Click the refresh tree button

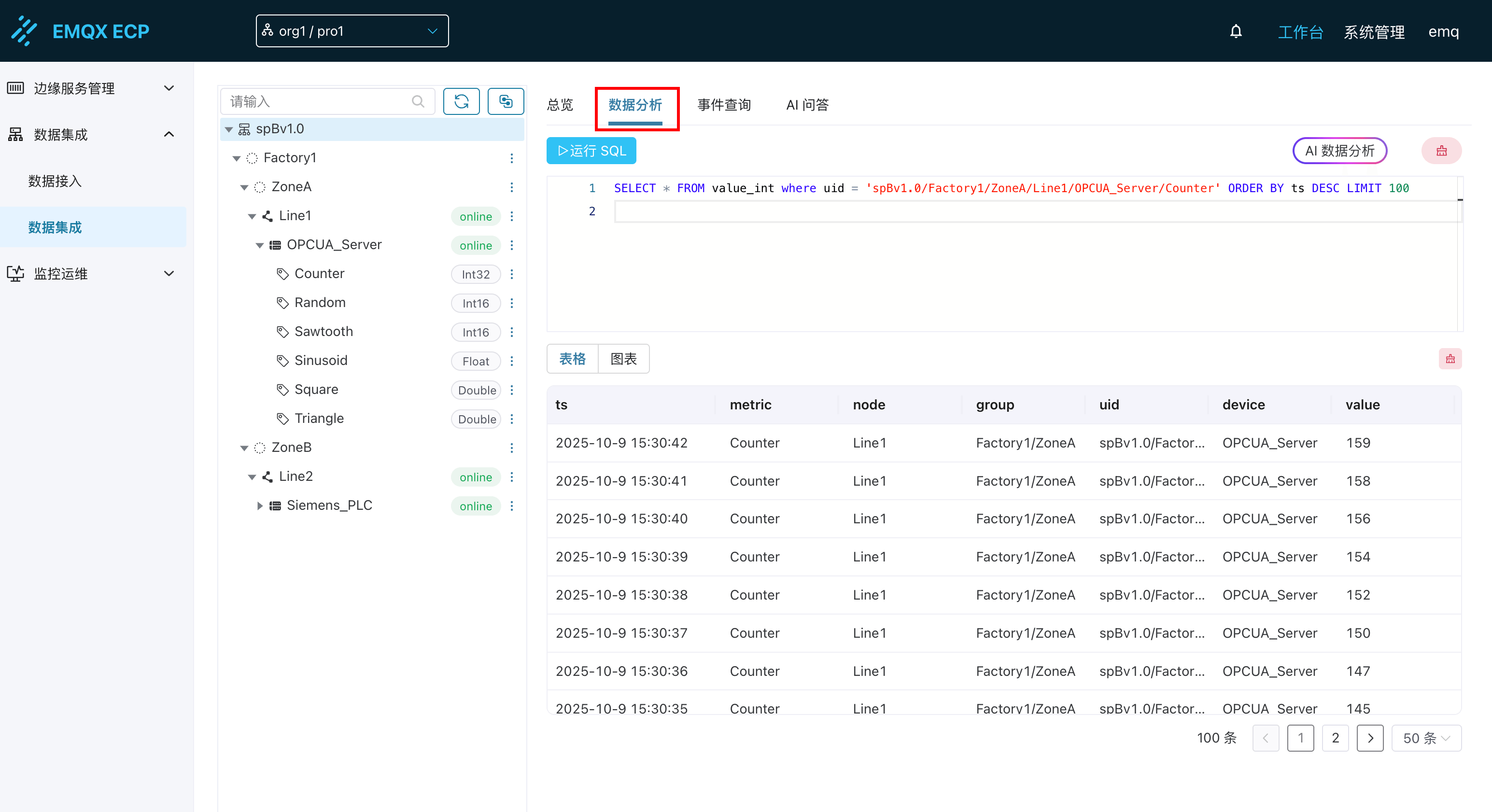[x=461, y=102]
